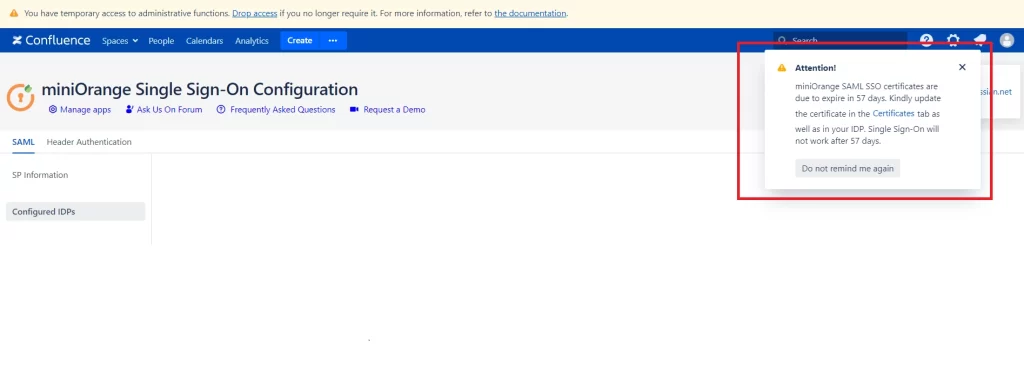
Task: Open Frequently Asked Questions link
Action: (276, 110)
